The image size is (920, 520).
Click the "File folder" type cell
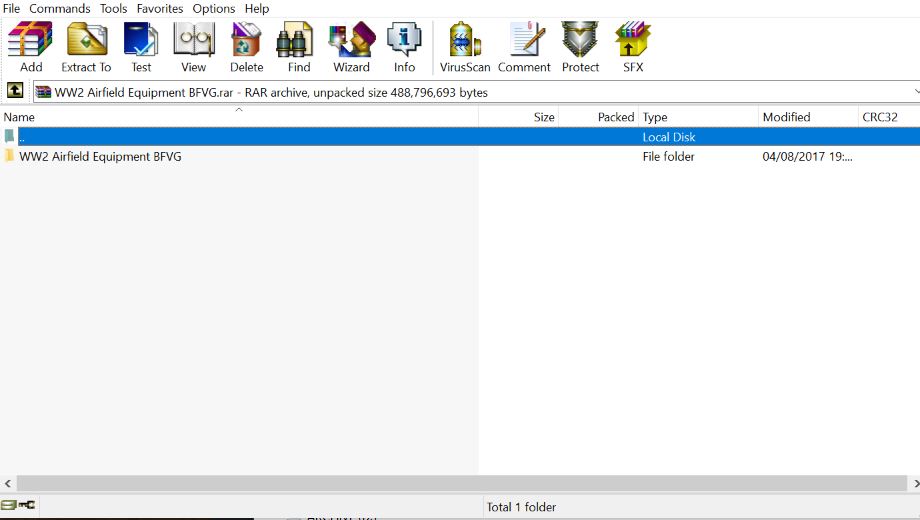(668, 157)
